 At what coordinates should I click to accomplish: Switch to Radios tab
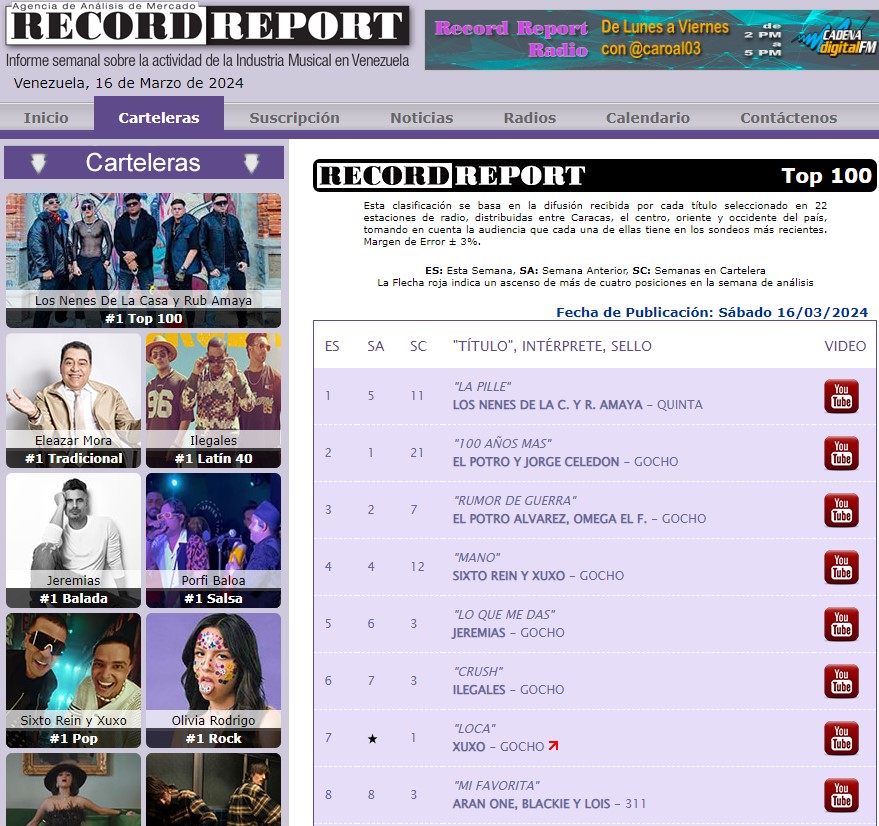coord(530,118)
